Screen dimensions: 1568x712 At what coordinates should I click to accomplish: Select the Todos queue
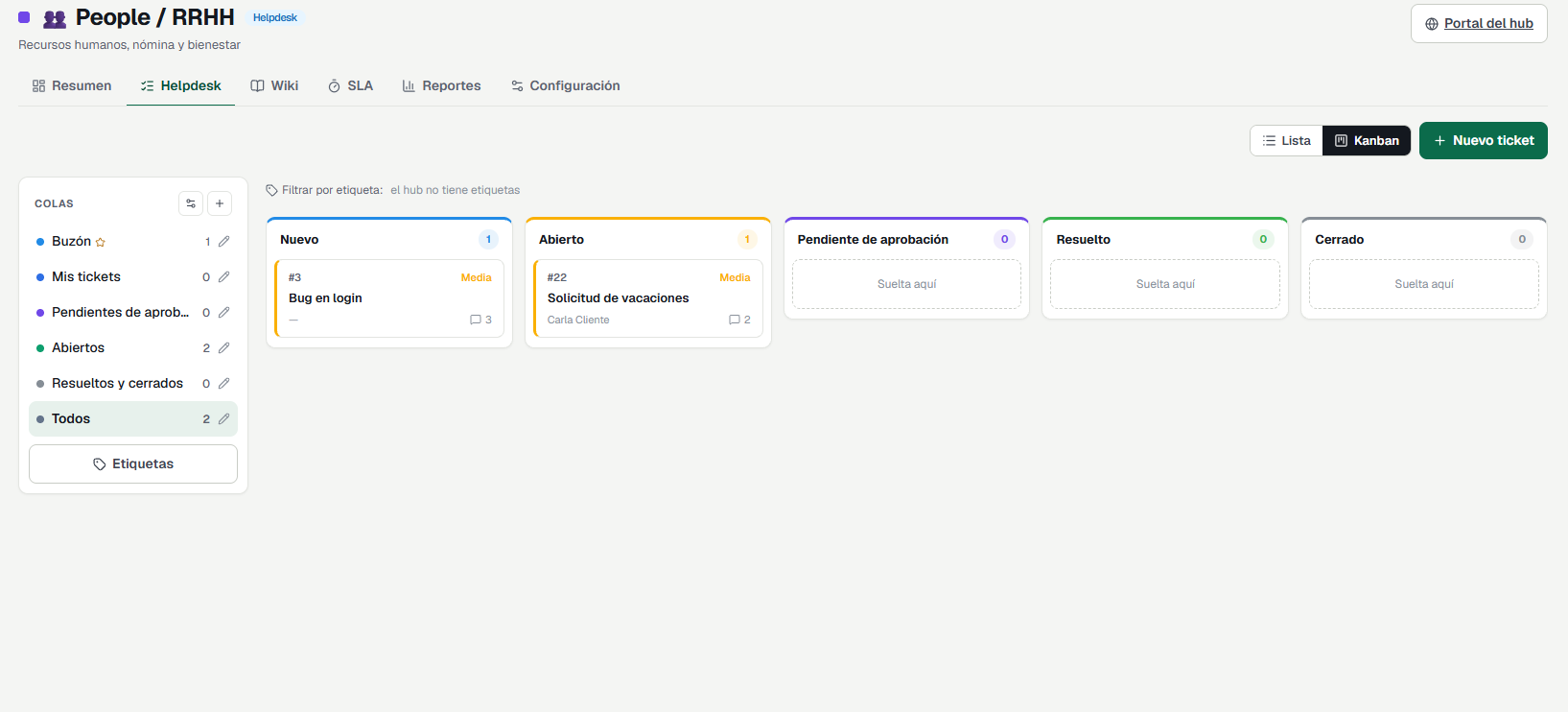(133, 419)
